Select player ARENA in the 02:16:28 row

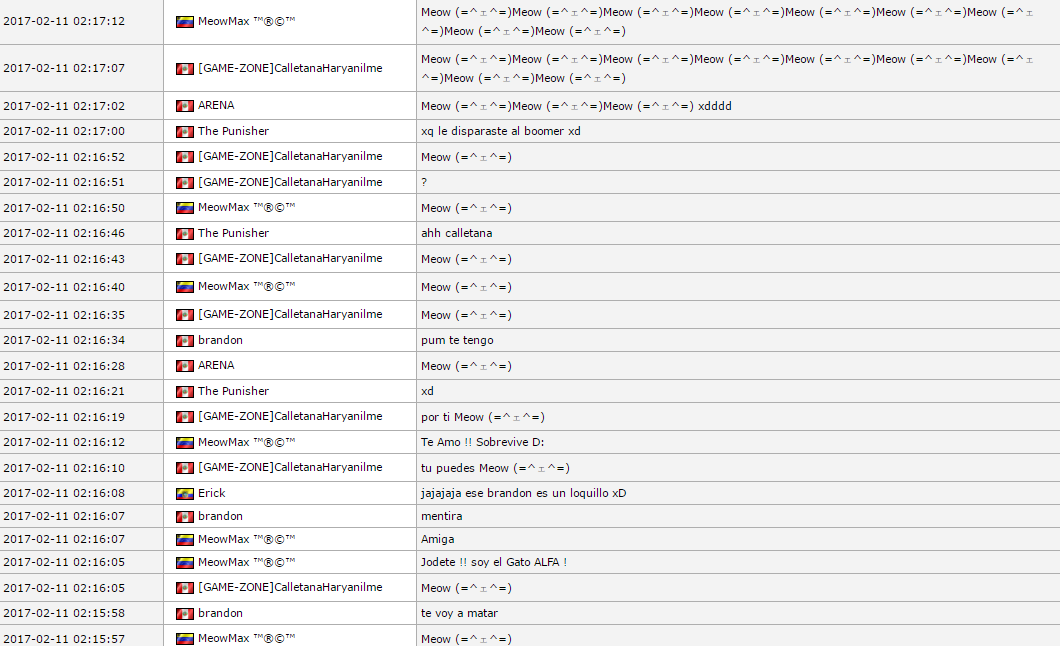pyautogui.click(x=216, y=365)
